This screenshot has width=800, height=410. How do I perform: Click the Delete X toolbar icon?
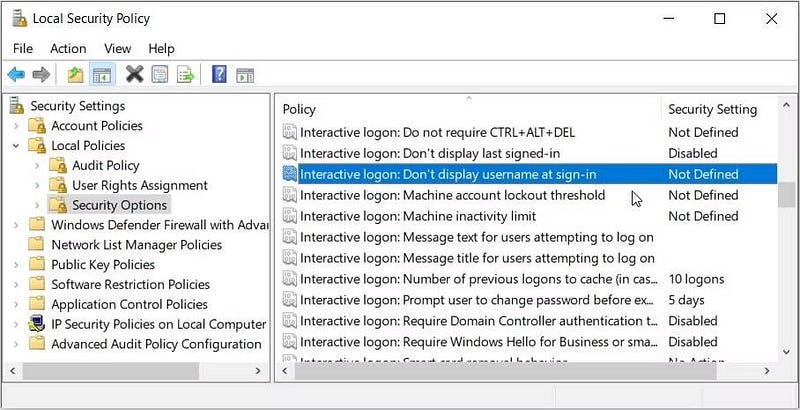tap(135, 74)
